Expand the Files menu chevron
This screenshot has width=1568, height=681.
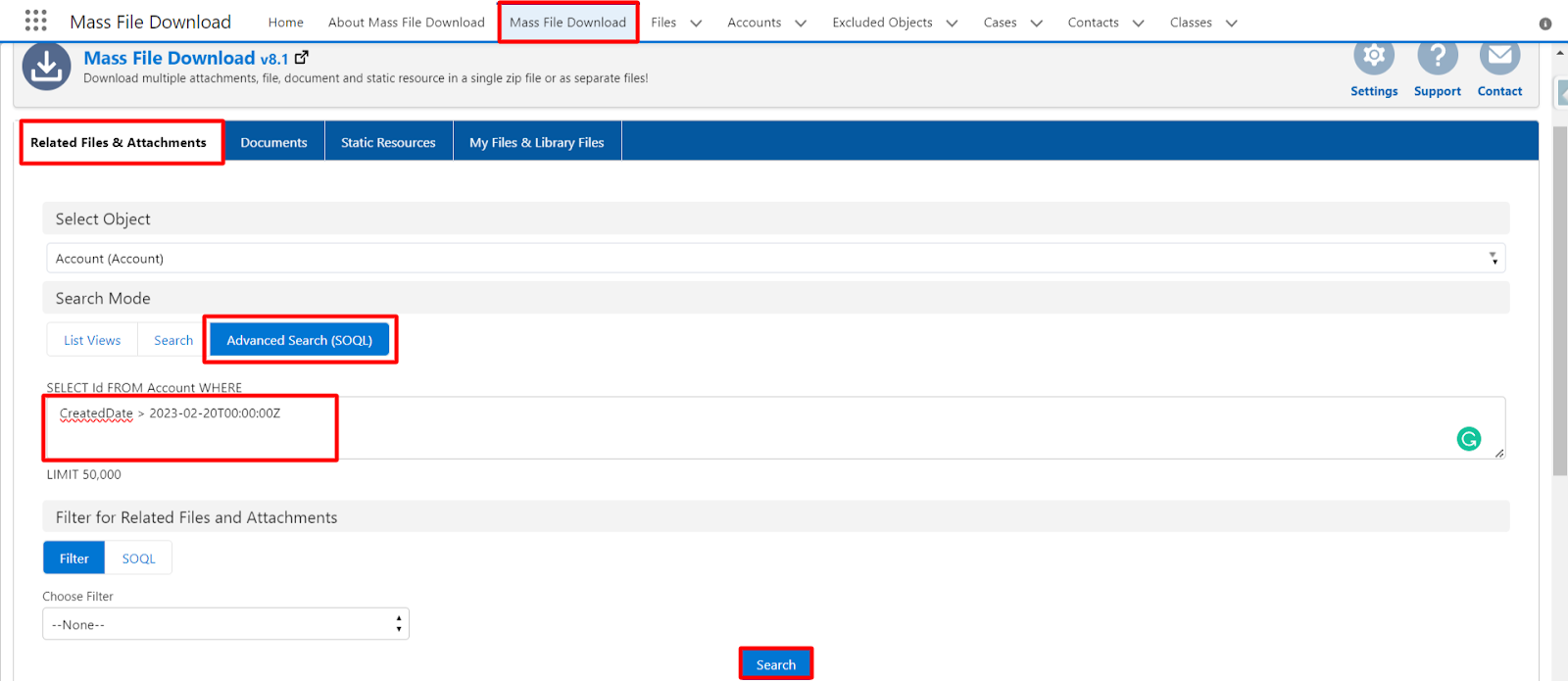pos(696,23)
